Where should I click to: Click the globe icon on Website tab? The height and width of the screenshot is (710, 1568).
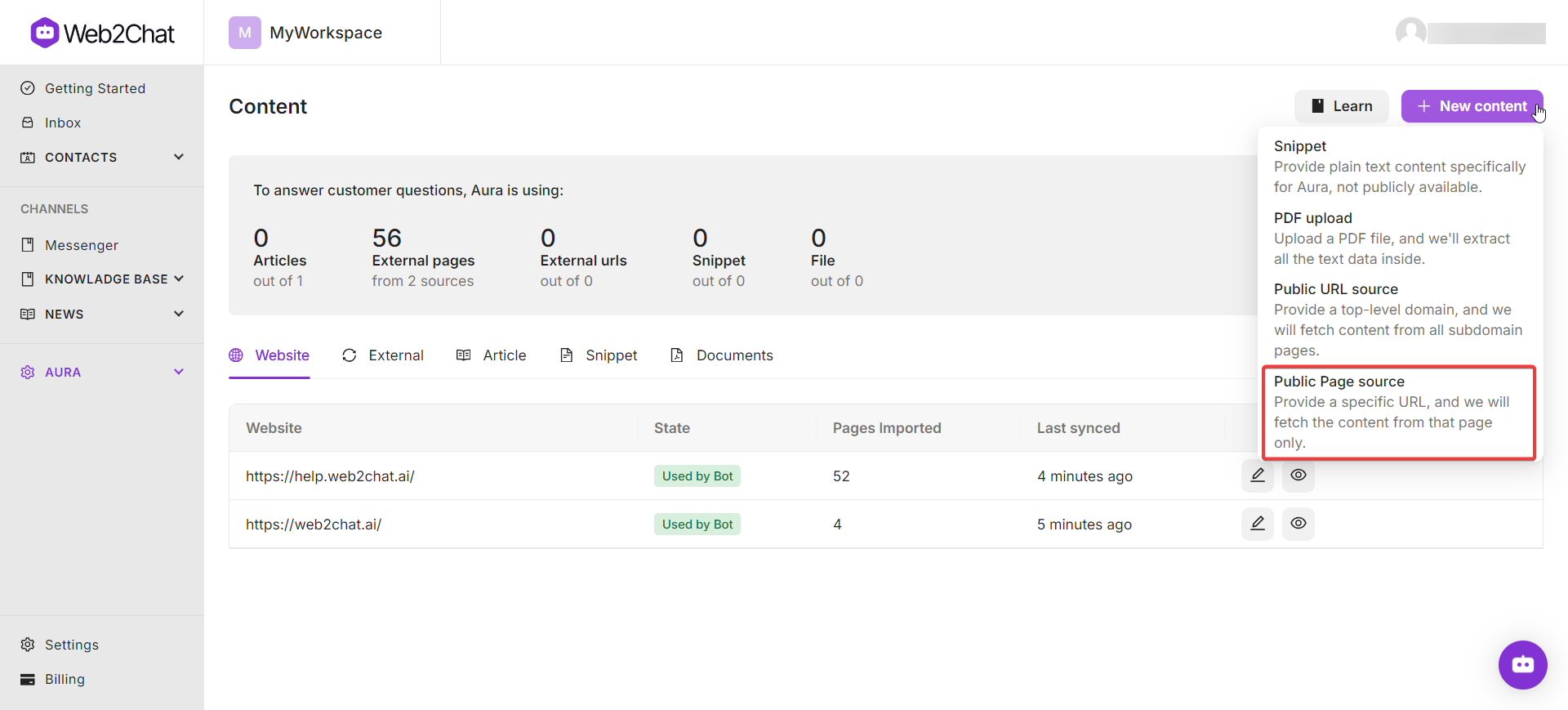coord(236,355)
